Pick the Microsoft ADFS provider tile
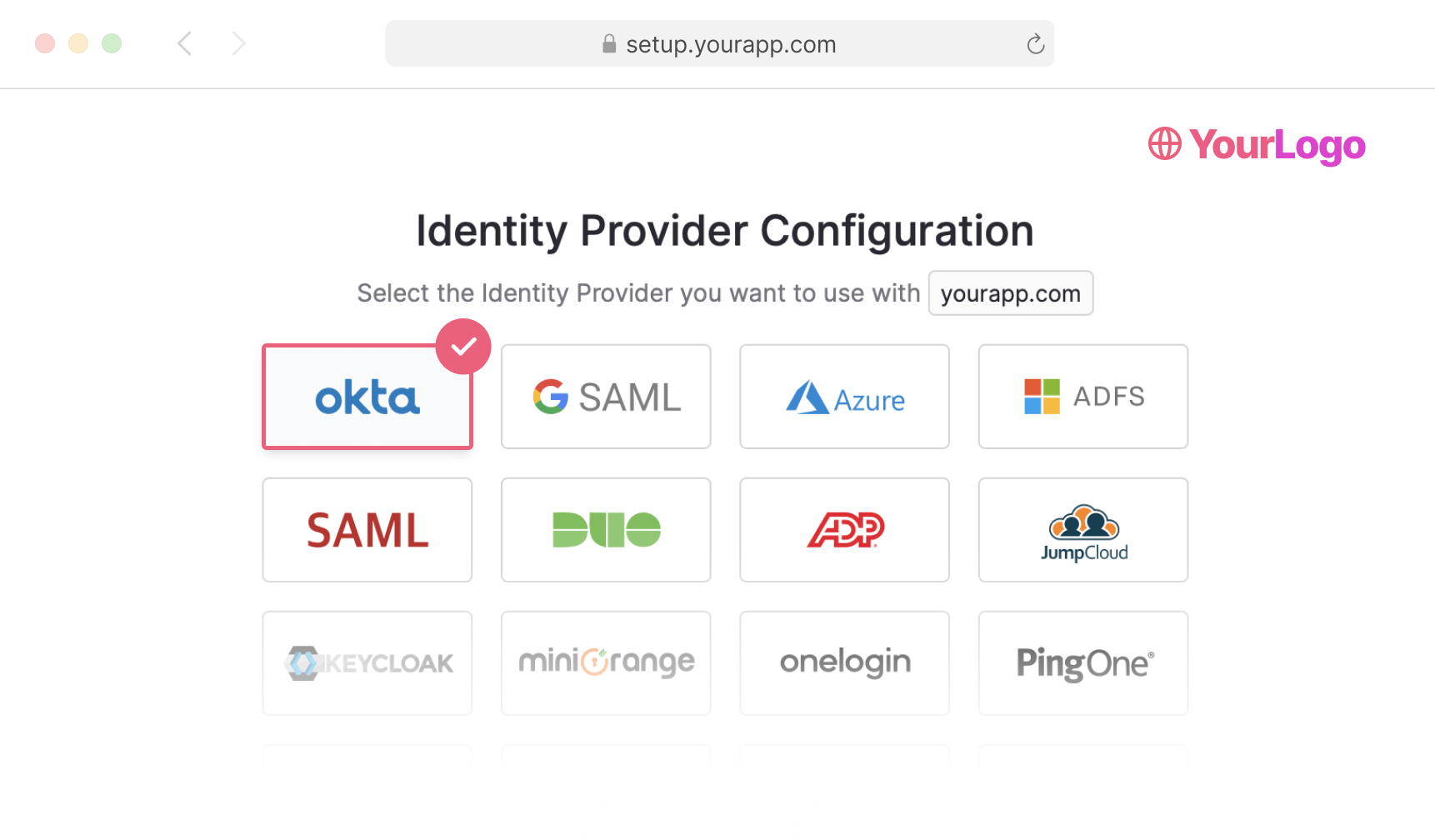The image size is (1435, 840). (x=1082, y=397)
